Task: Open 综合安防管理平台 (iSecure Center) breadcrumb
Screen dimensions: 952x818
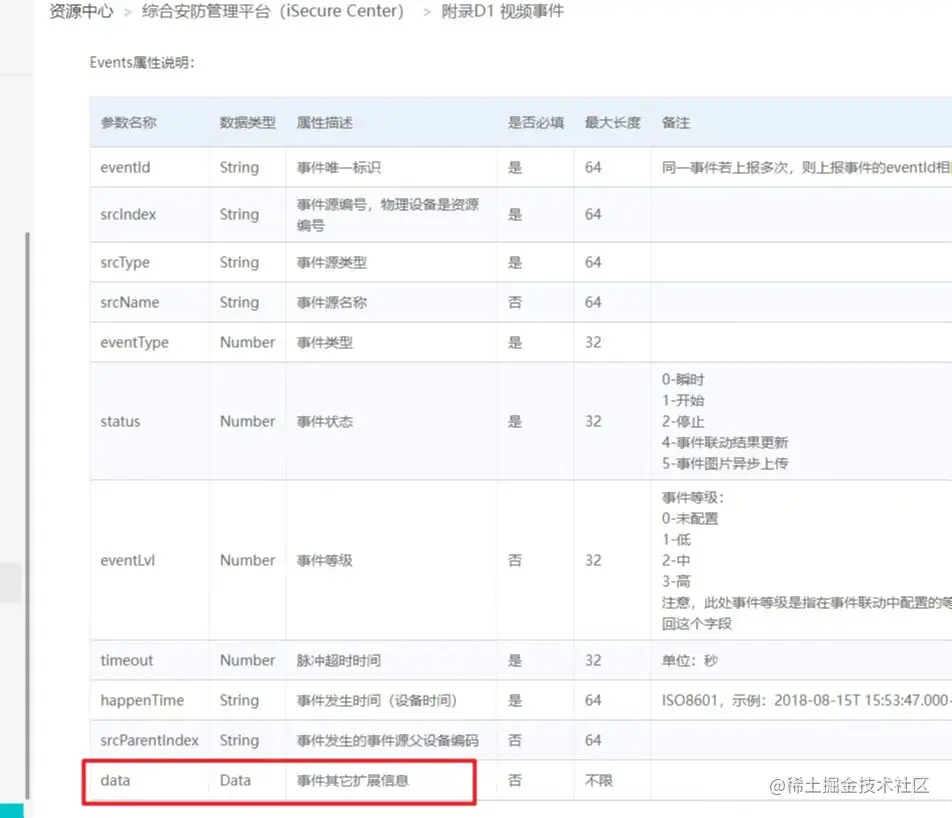Action: pos(273,11)
